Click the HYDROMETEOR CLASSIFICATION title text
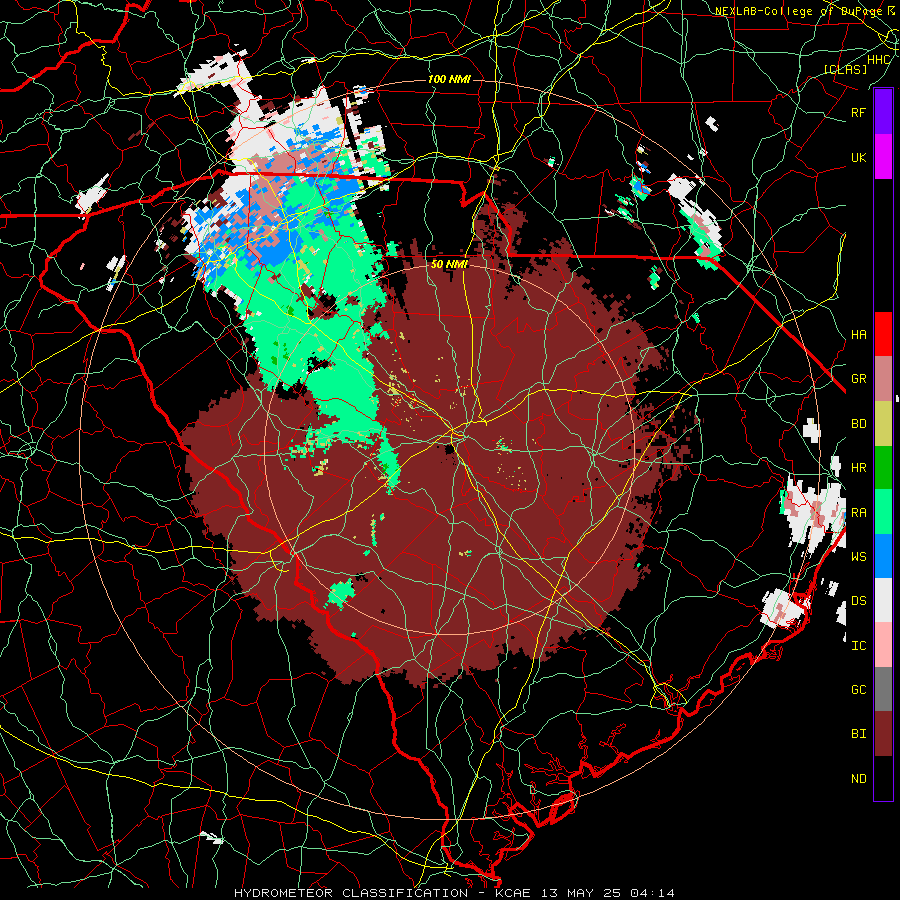The height and width of the screenshot is (900, 900). pyautogui.click(x=351, y=893)
